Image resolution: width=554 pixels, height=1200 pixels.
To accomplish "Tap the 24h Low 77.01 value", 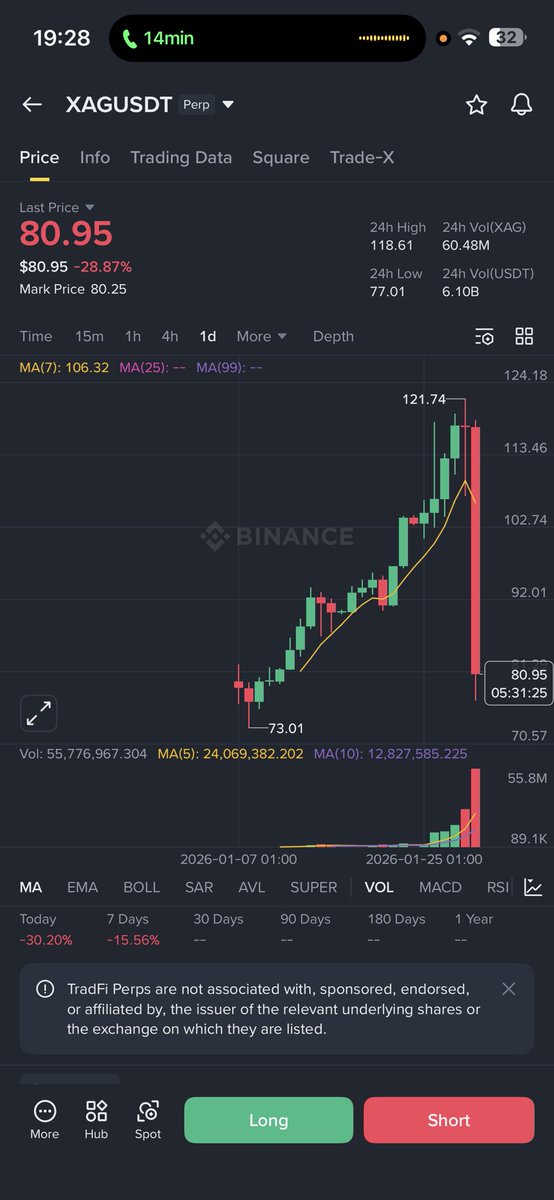I will click(x=388, y=291).
